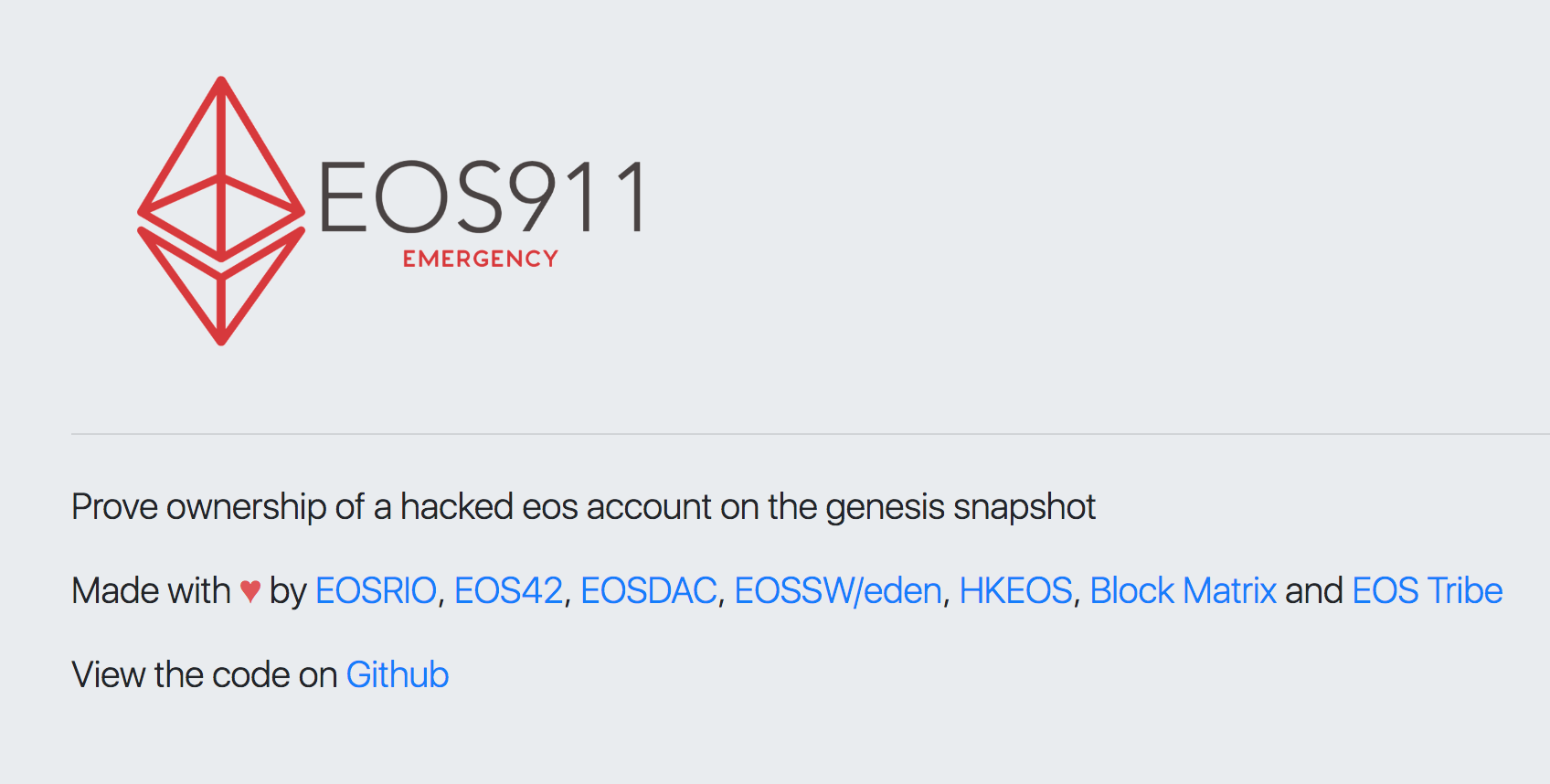Screen dimensions: 1550x784
Task: Open the EOS42 link
Action: 508,591
